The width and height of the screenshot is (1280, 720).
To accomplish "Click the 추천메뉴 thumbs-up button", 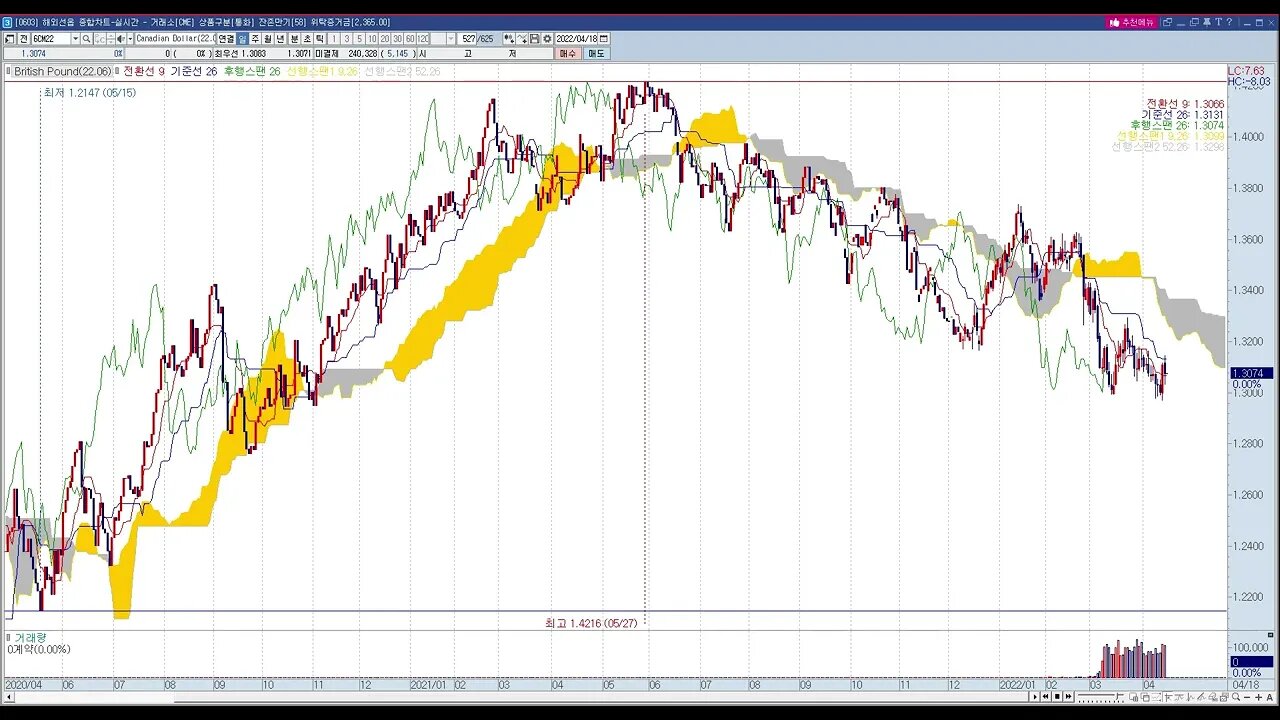I will tap(1132, 22).
